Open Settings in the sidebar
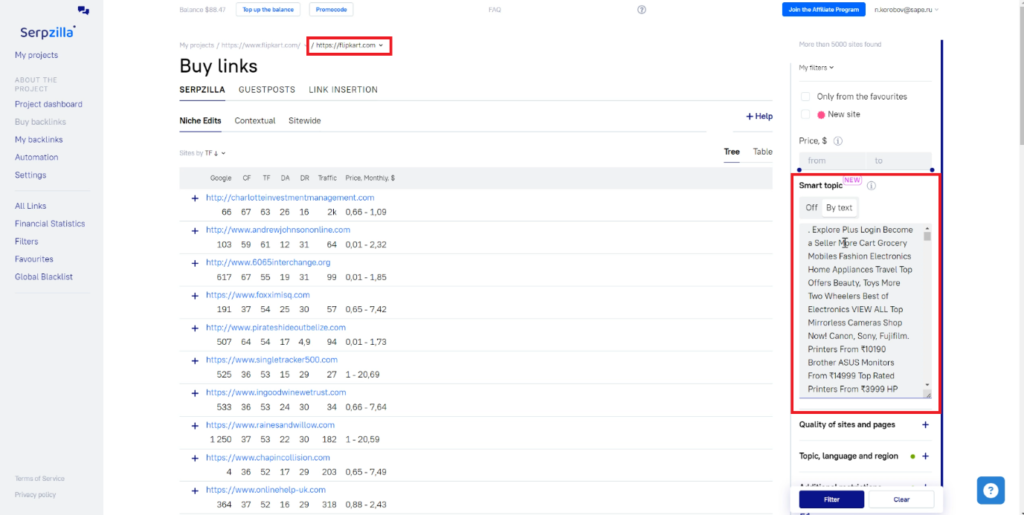Viewport: 1024px width, 515px height. pos(31,176)
